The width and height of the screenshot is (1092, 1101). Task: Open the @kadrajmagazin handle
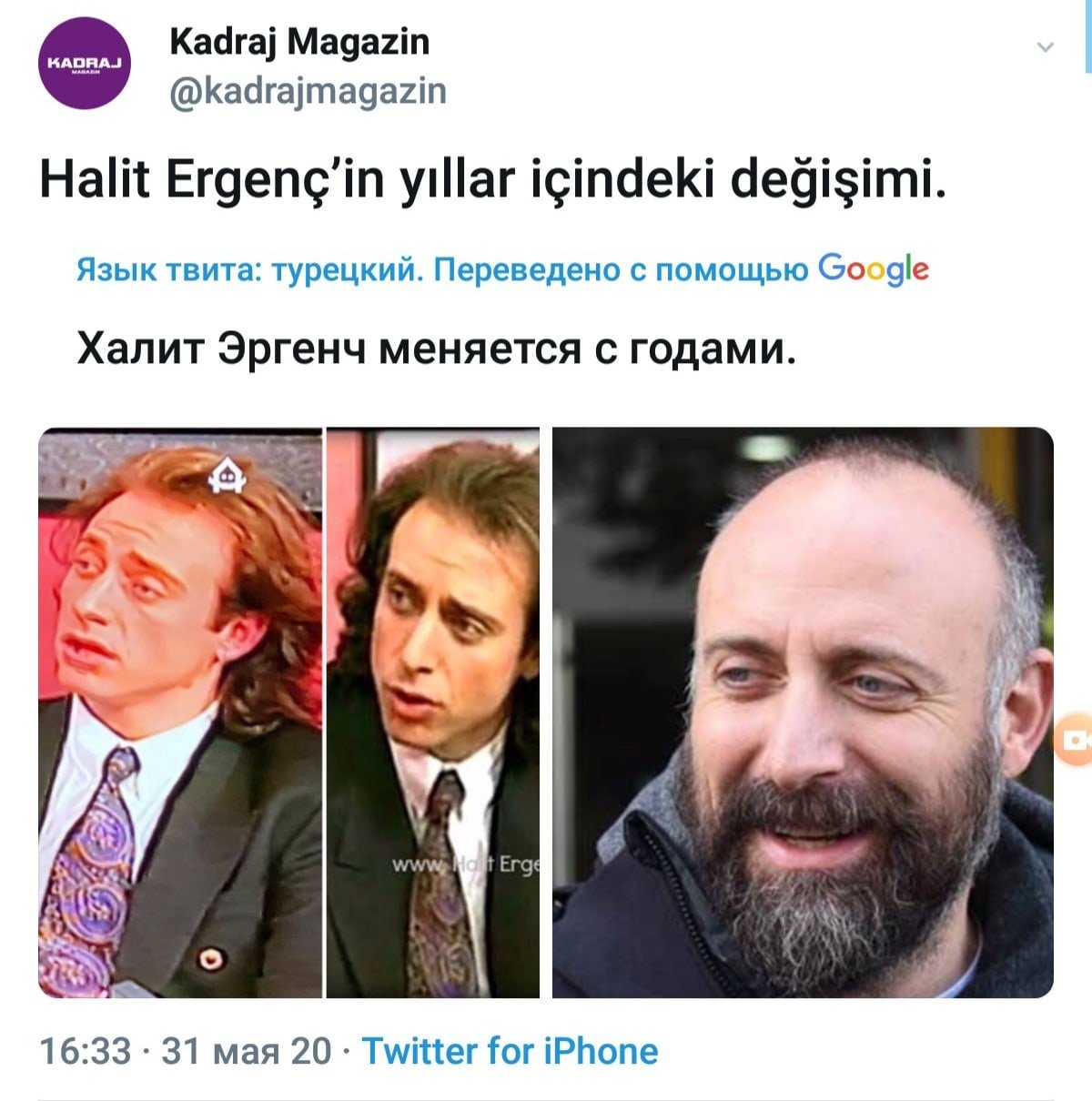pyautogui.click(x=308, y=91)
